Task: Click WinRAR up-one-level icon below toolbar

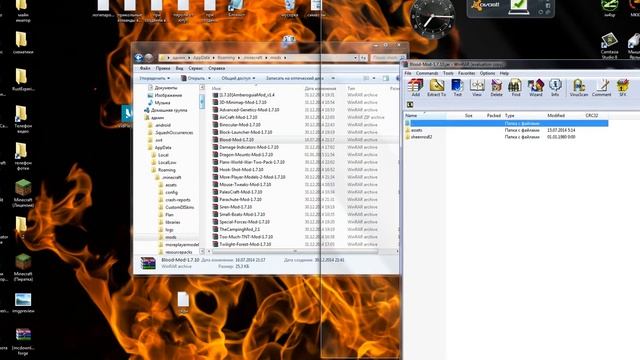Action: 410,105
